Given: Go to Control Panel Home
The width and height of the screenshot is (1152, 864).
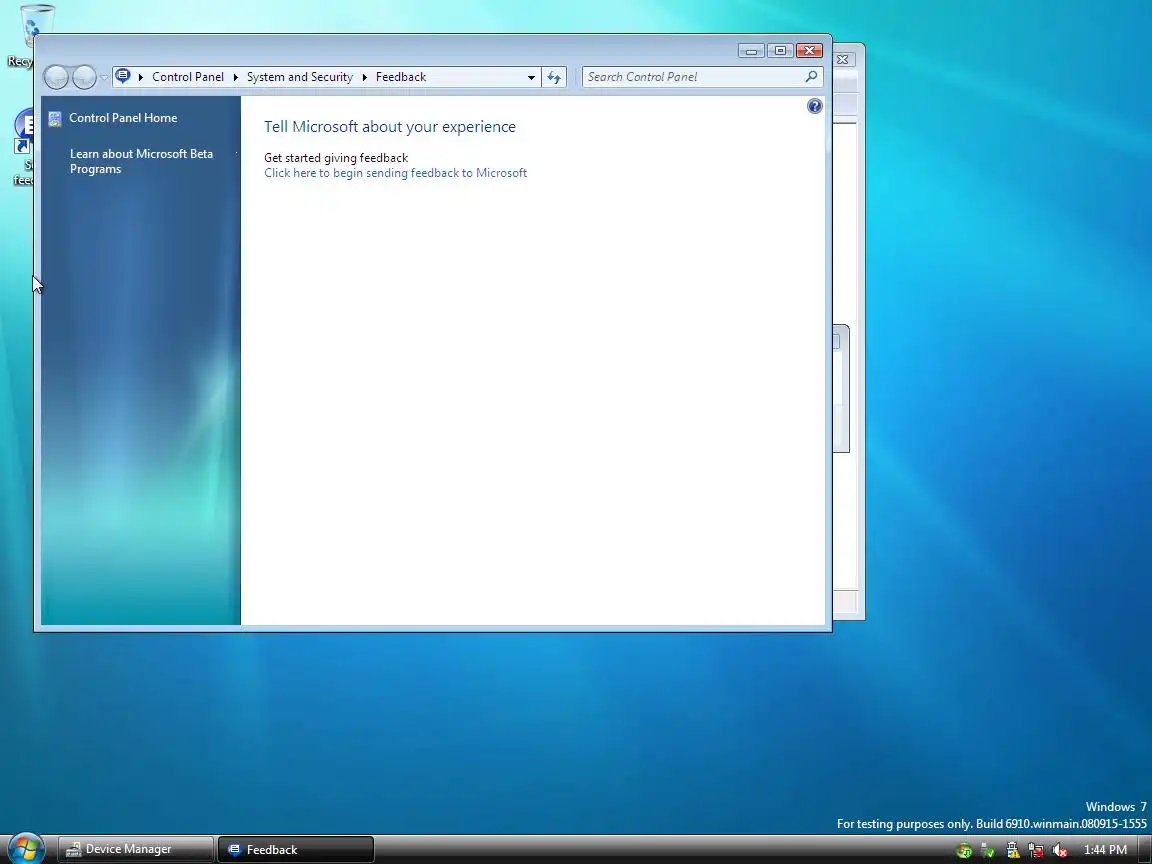Looking at the screenshot, I should click(123, 118).
